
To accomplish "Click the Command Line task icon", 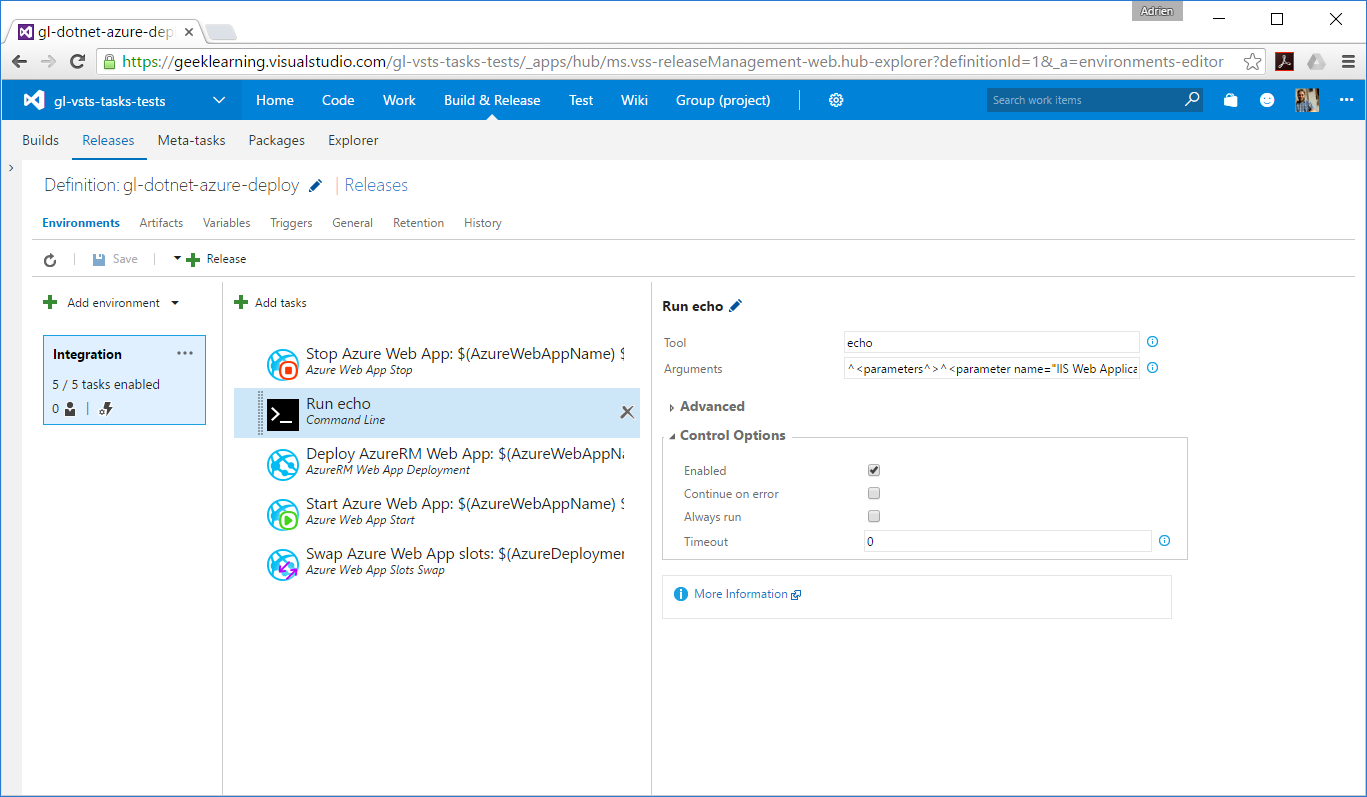I will click(283, 414).
